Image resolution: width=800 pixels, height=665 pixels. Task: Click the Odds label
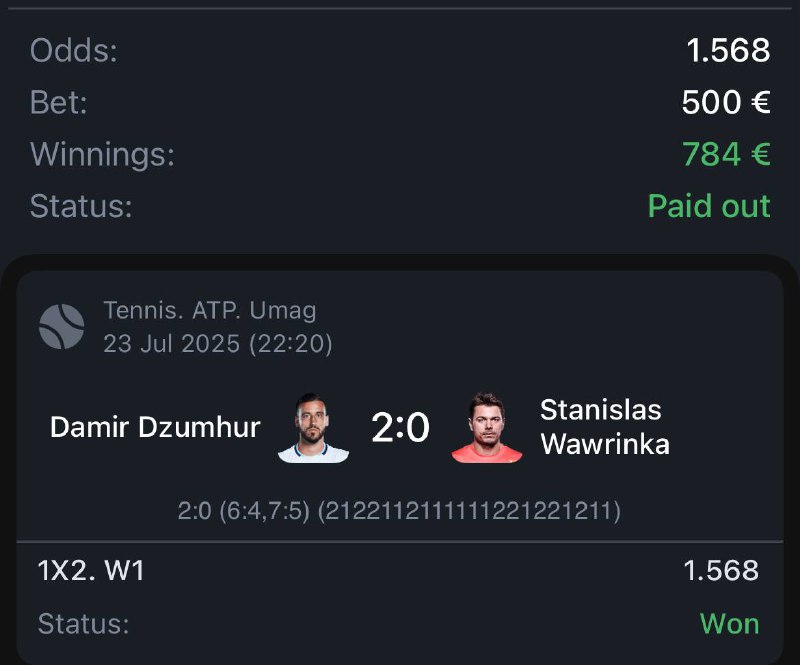(x=74, y=50)
